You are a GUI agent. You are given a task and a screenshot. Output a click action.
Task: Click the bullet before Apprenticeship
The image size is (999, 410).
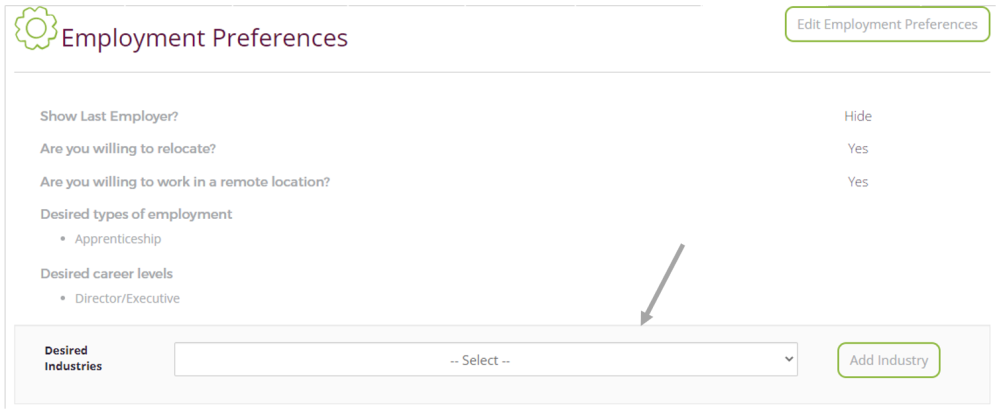click(62, 239)
